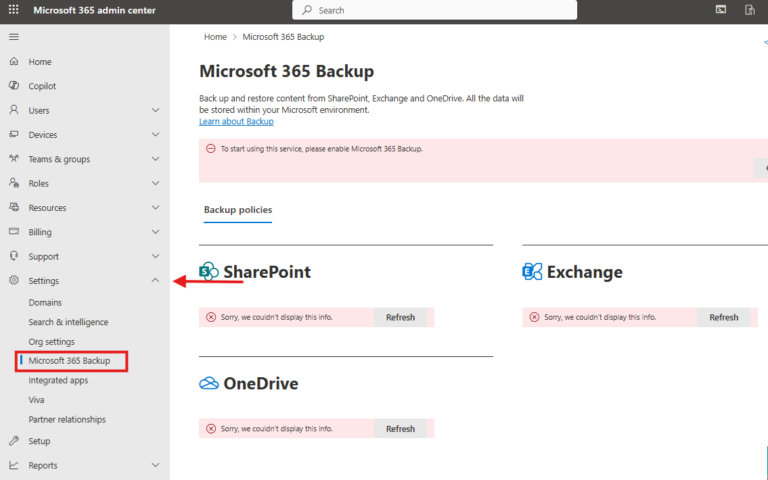Click the app launcher waffle icon
The height and width of the screenshot is (480, 768).
click(x=13, y=10)
